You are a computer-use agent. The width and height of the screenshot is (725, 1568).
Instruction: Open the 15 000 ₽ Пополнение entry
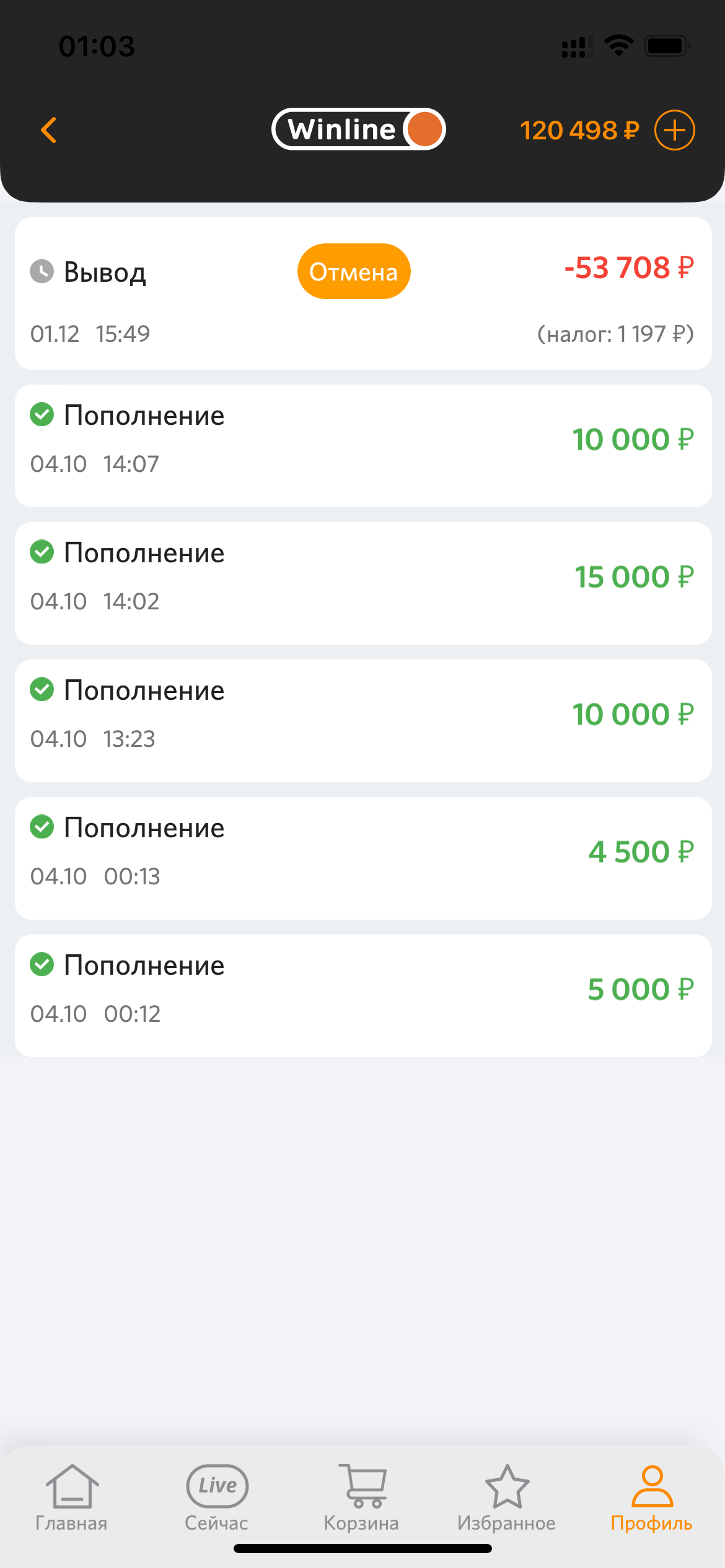[x=363, y=583]
